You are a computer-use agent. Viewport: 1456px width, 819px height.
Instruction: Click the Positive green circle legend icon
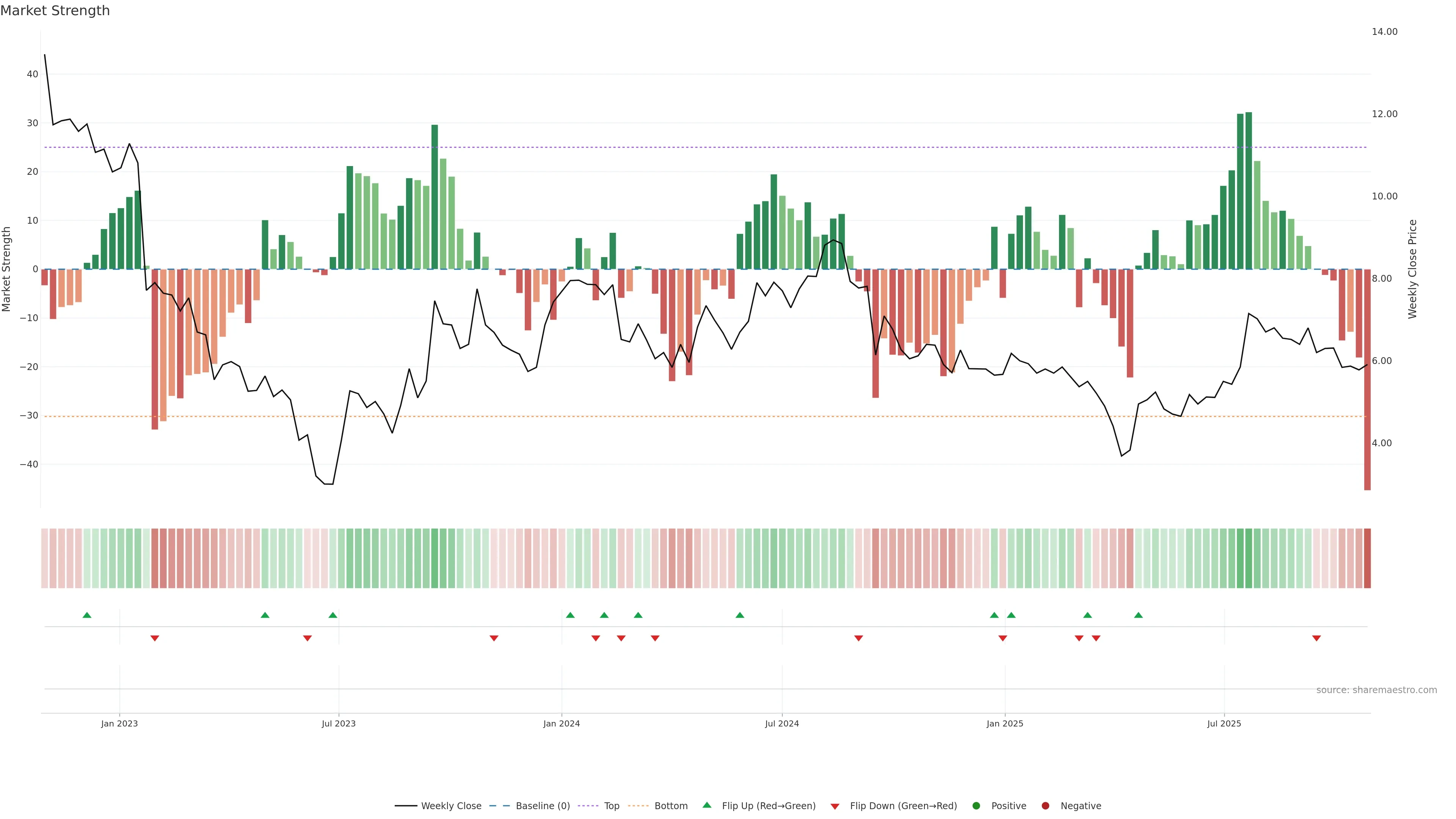976,806
